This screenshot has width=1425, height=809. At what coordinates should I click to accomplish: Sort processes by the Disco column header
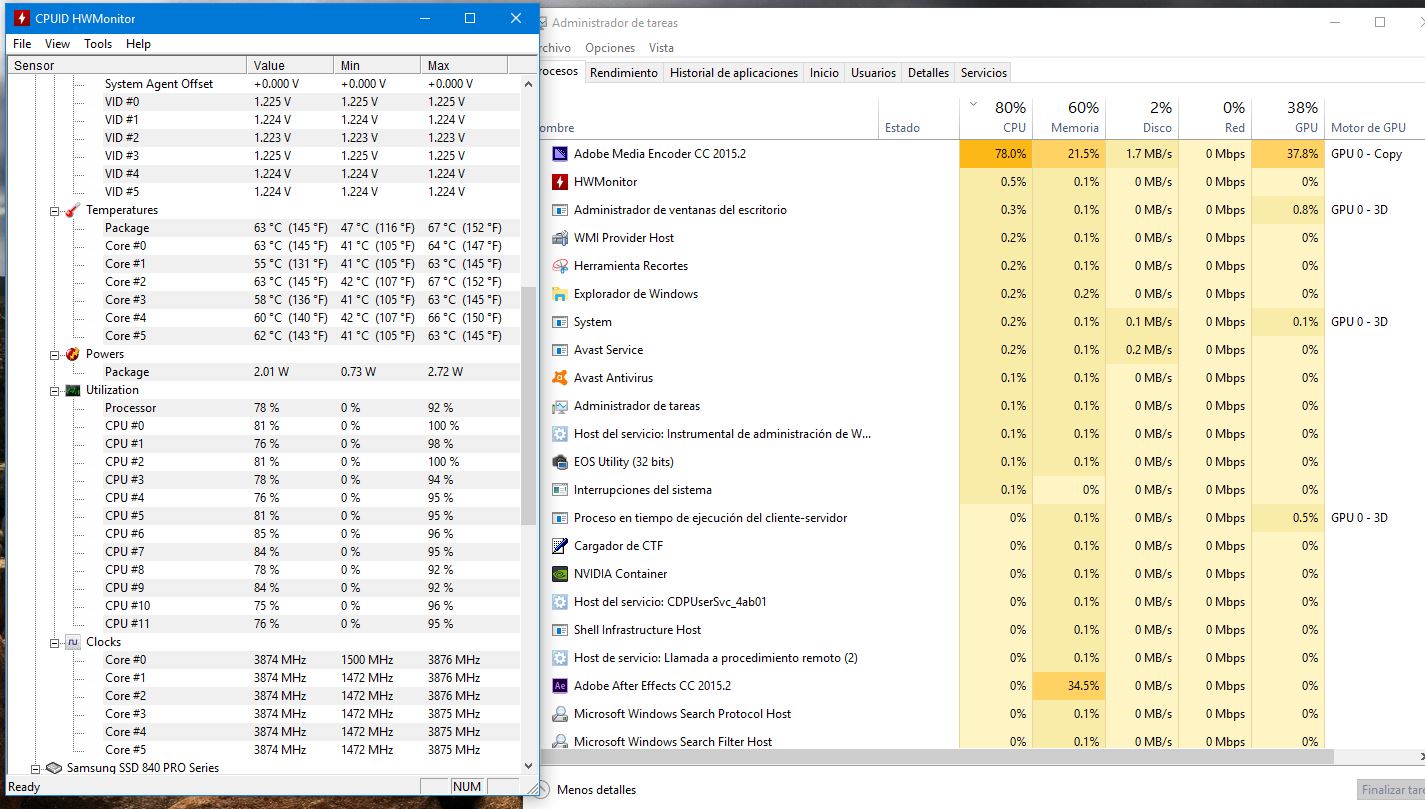coord(1142,118)
